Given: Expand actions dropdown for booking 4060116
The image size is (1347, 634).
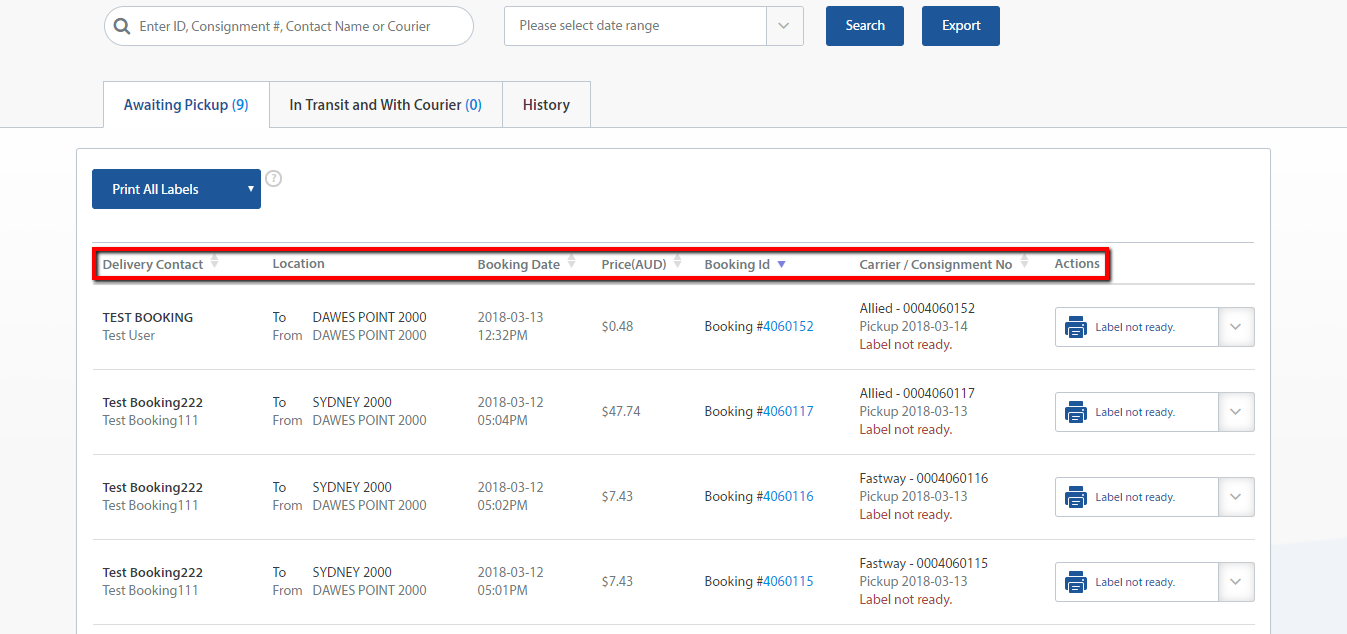Looking at the screenshot, I should [1236, 497].
